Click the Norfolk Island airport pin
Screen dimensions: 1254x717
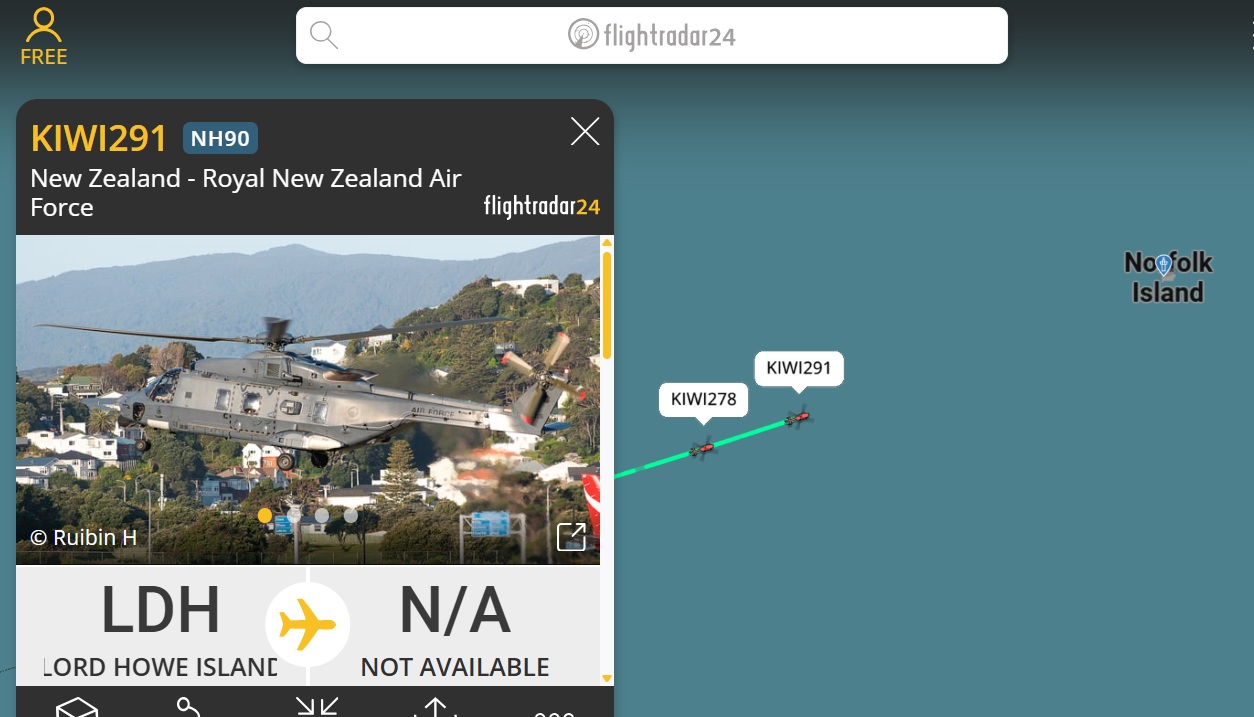[x=1163, y=265]
